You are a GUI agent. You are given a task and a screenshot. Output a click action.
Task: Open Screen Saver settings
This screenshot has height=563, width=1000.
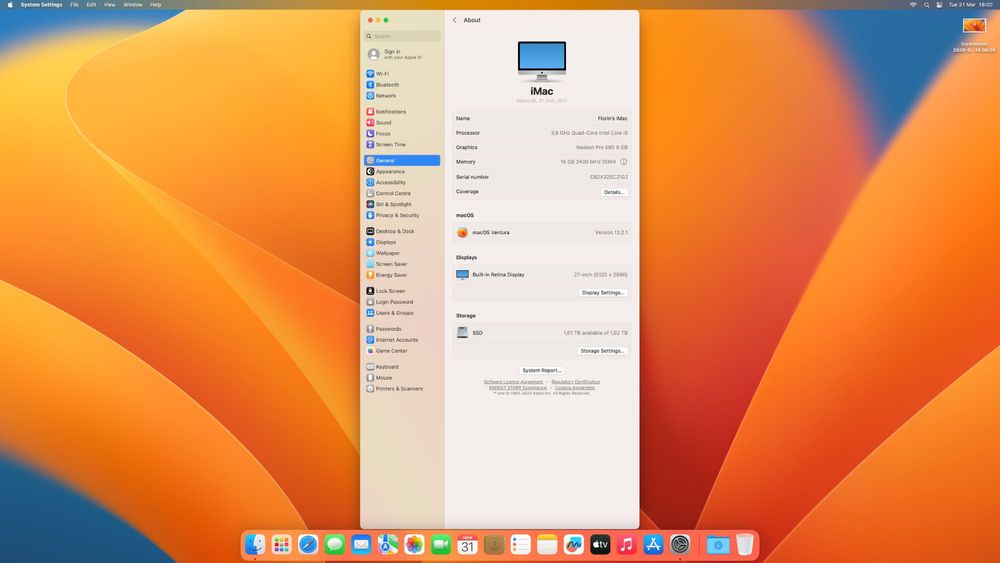click(x=402, y=264)
